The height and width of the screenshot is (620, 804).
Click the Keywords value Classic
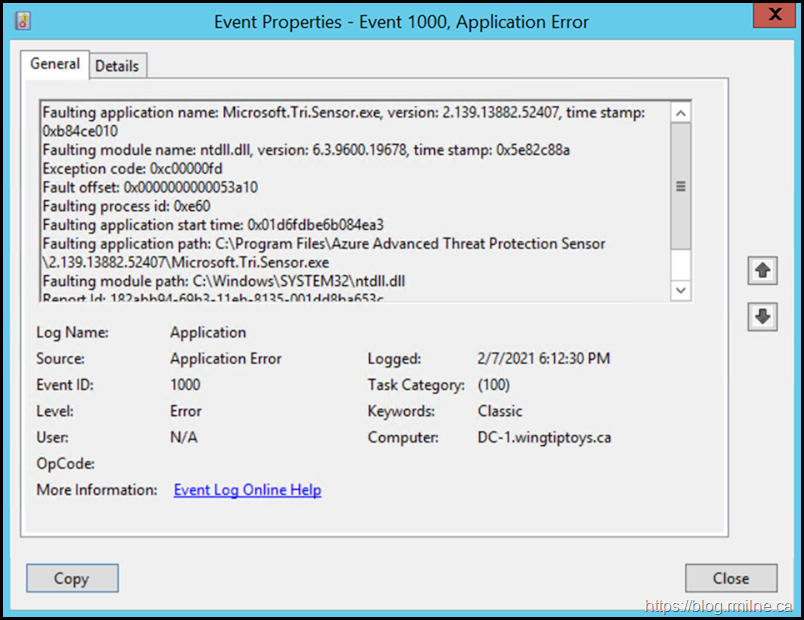(499, 411)
